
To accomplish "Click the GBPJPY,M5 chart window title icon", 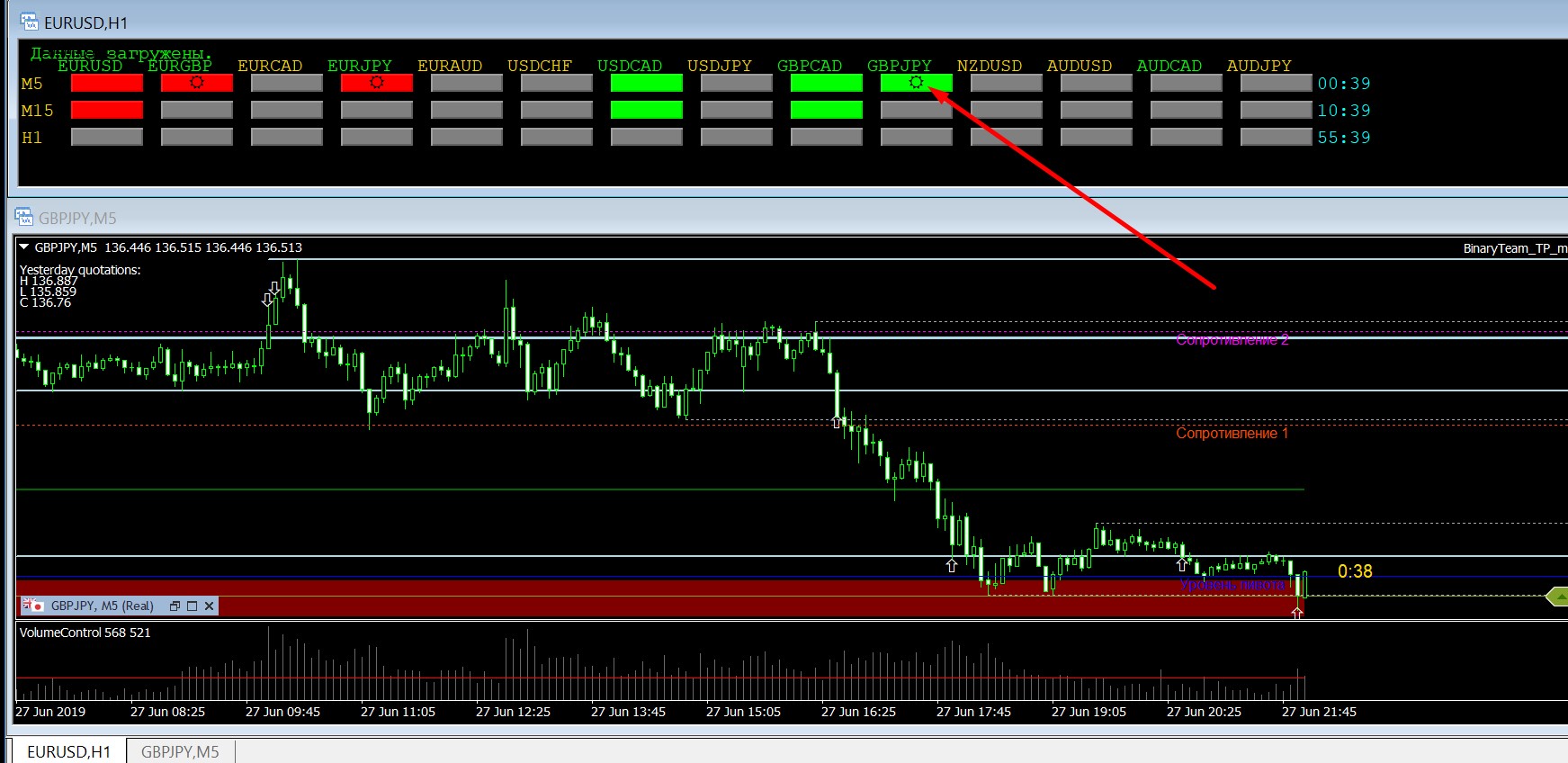I will pos(23,217).
